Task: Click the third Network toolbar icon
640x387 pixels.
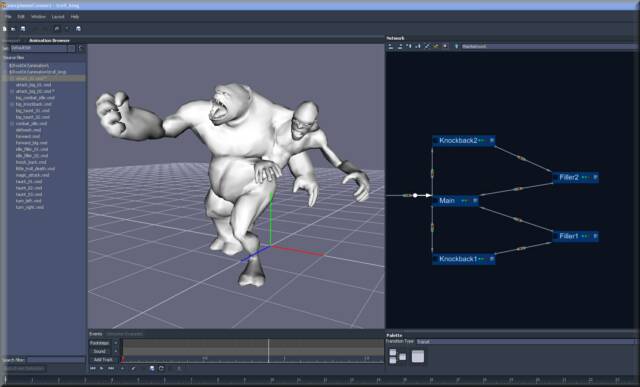Action: (x=409, y=47)
